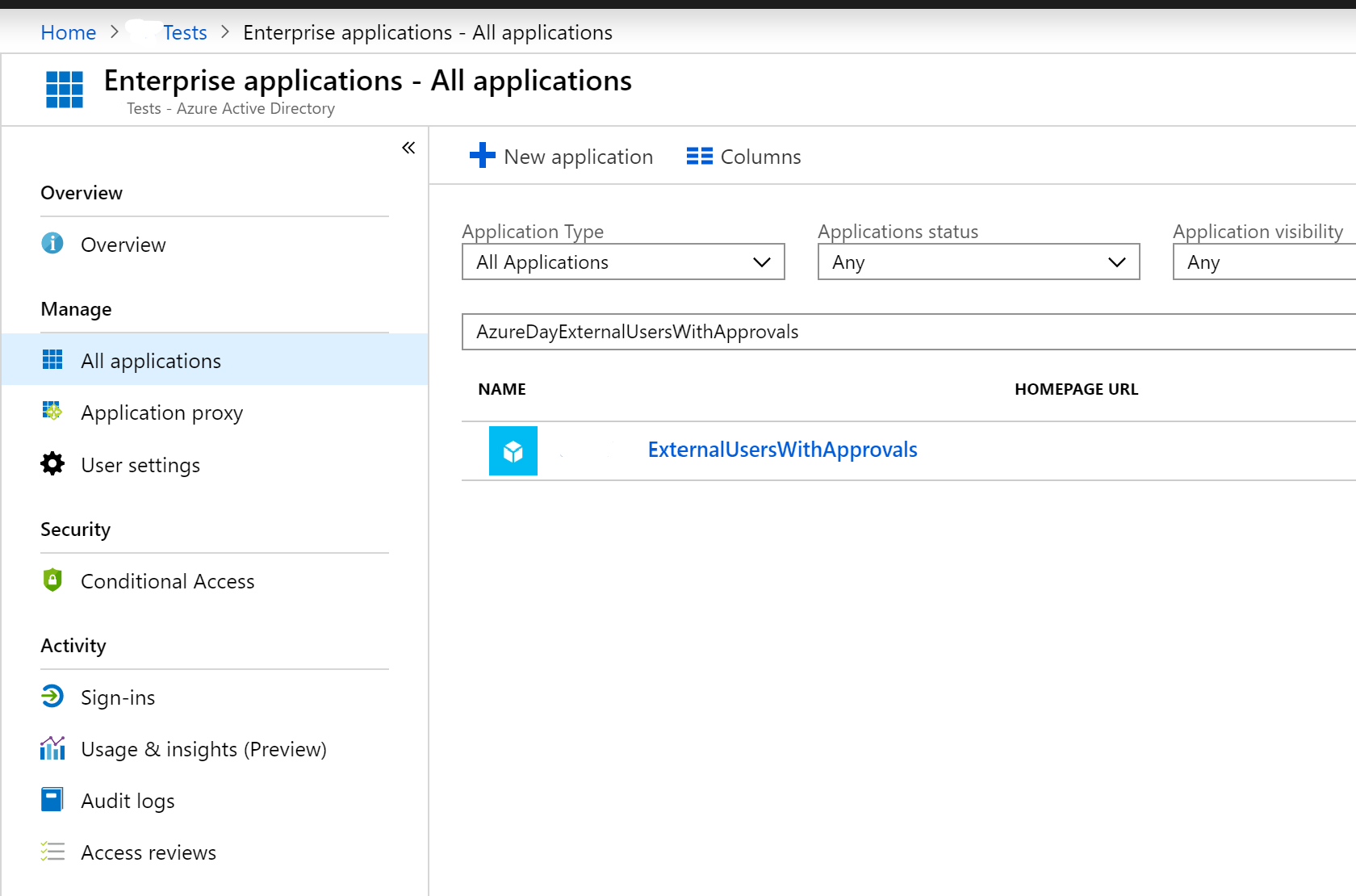Image resolution: width=1356 pixels, height=896 pixels.
Task: Click the Application proxy icon
Action: [52, 412]
